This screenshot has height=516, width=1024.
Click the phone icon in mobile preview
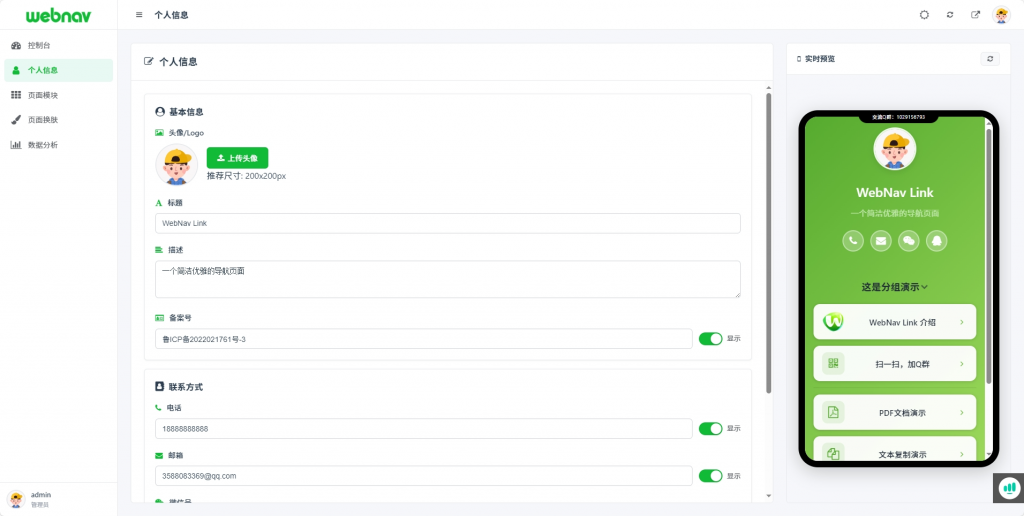tap(853, 240)
